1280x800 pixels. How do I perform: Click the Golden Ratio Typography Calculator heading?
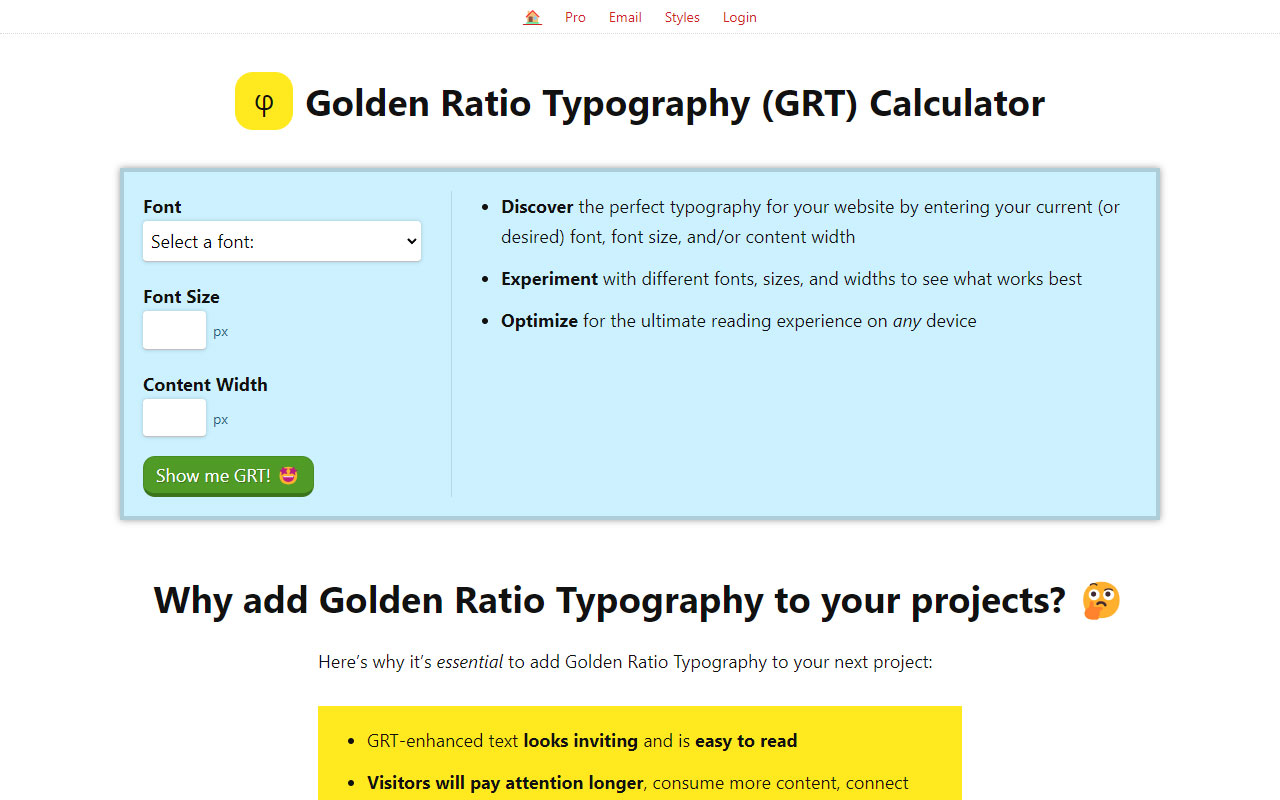click(676, 102)
